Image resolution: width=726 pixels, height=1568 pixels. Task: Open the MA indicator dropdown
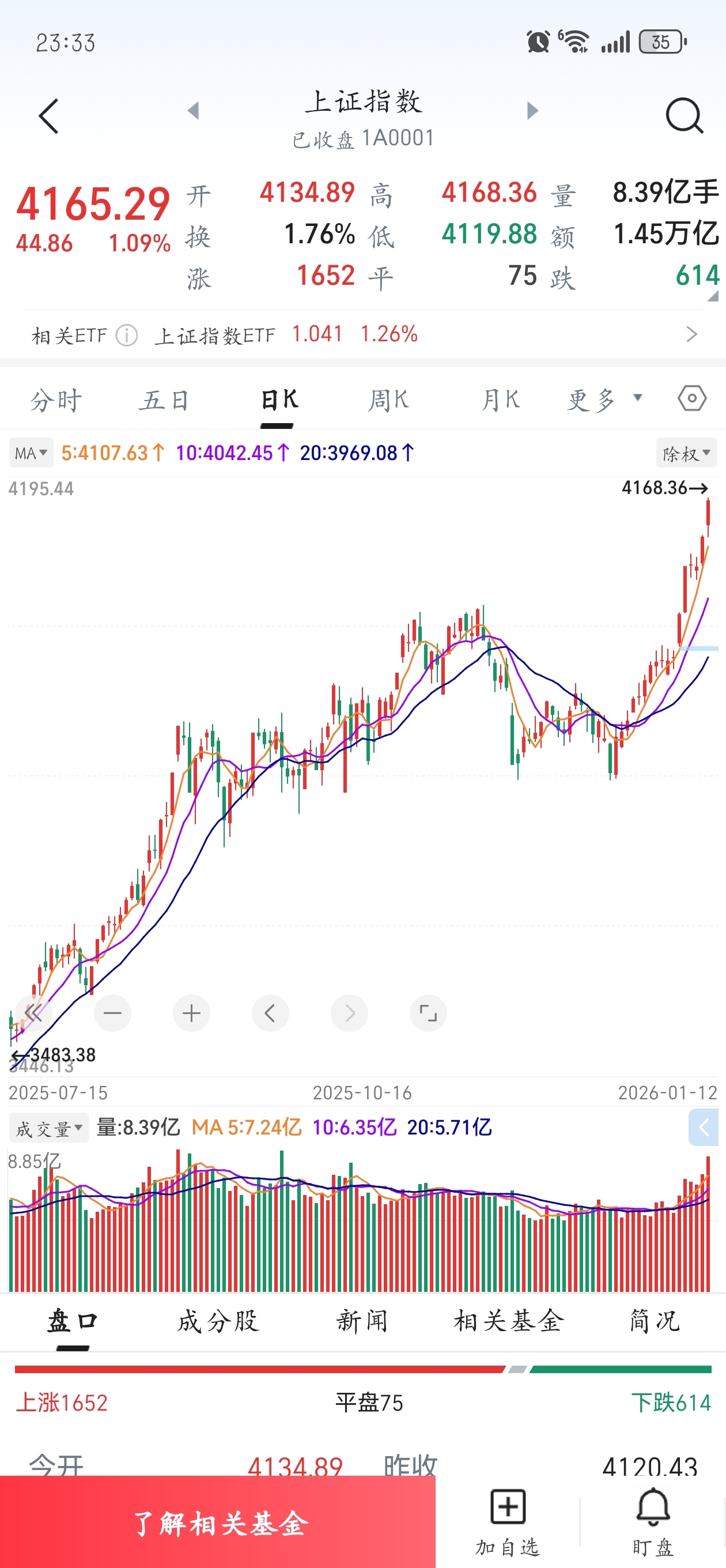pyautogui.click(x=31, y=454)
